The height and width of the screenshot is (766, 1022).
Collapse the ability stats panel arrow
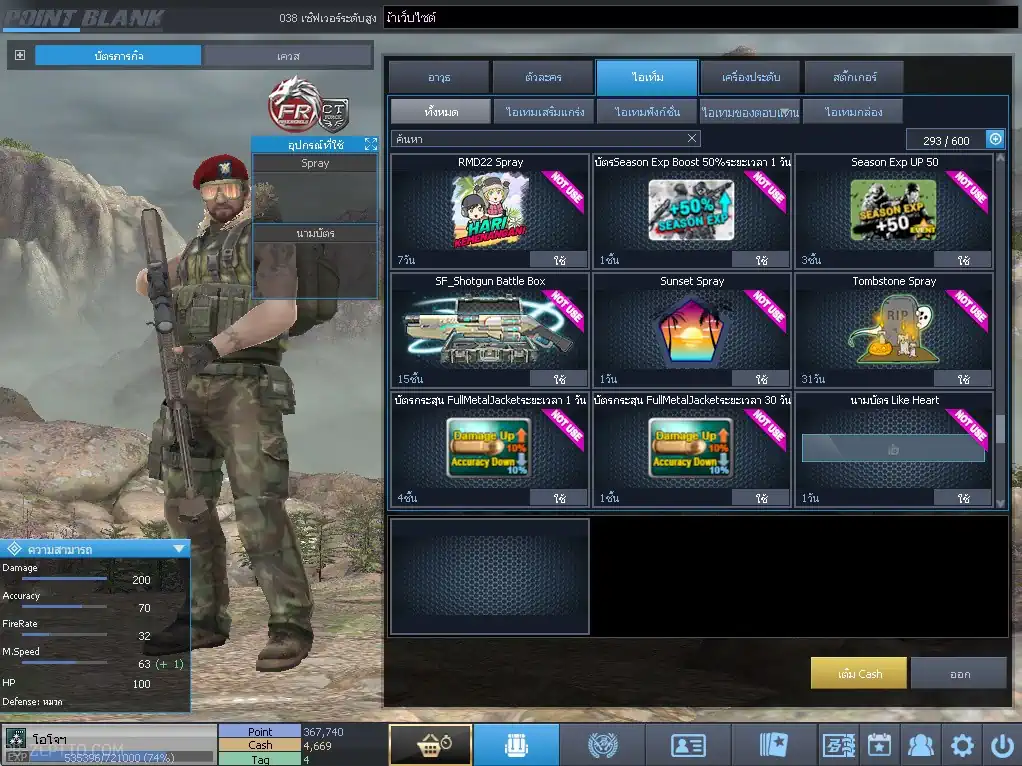coord(179,548)
